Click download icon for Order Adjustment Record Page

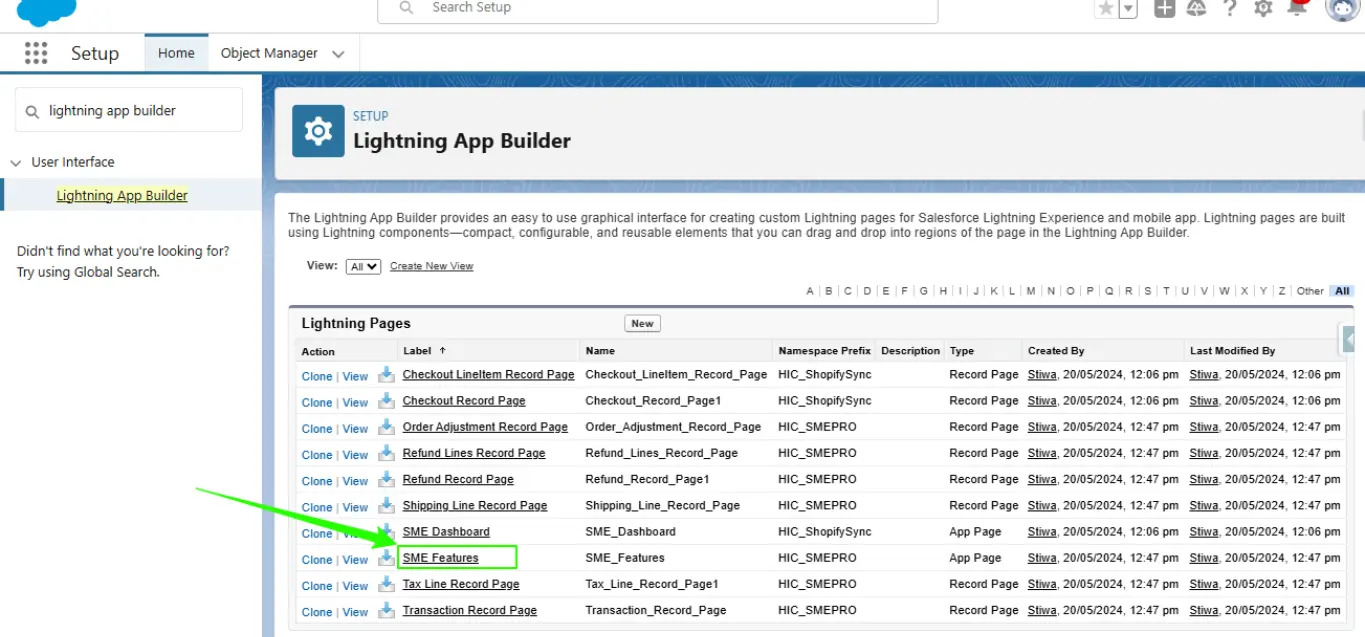386,426
